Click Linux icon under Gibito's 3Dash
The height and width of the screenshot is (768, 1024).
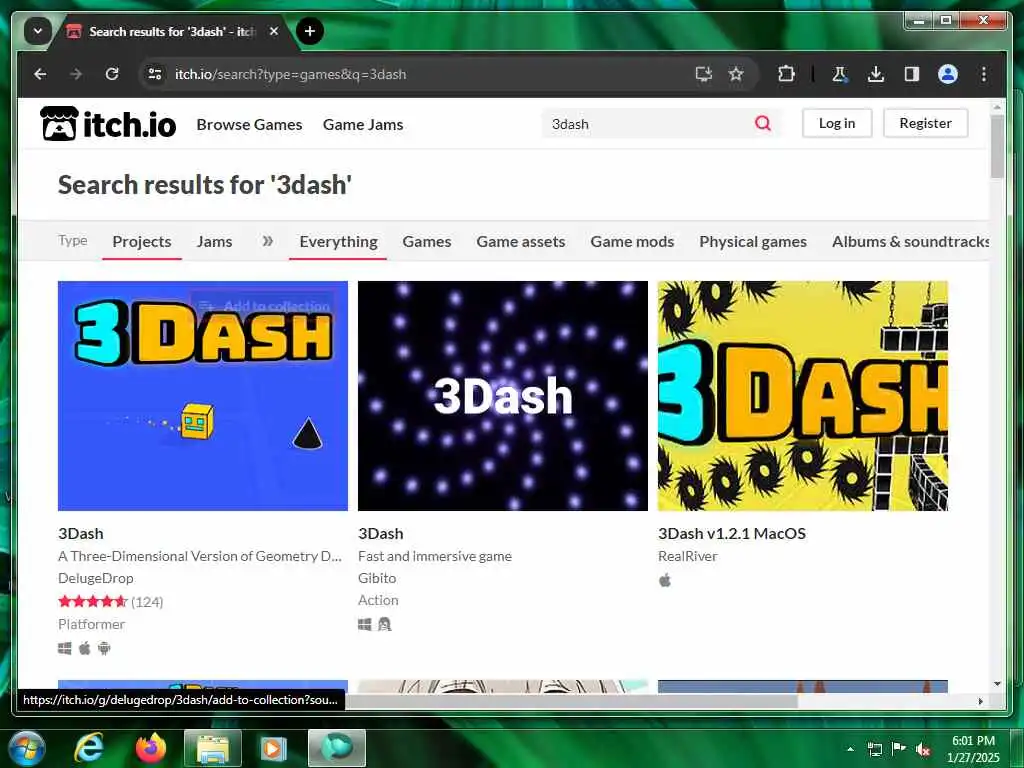385,624
